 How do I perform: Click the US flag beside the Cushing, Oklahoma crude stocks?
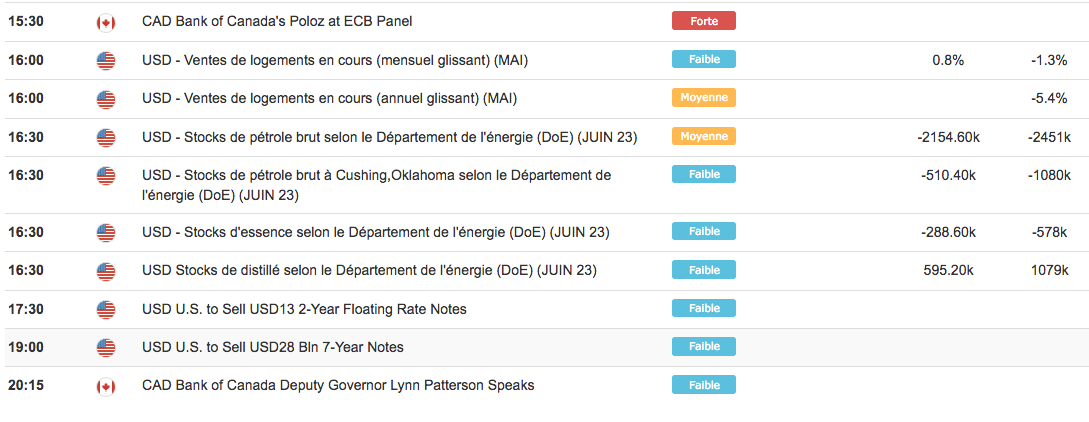tap(106, 175)
